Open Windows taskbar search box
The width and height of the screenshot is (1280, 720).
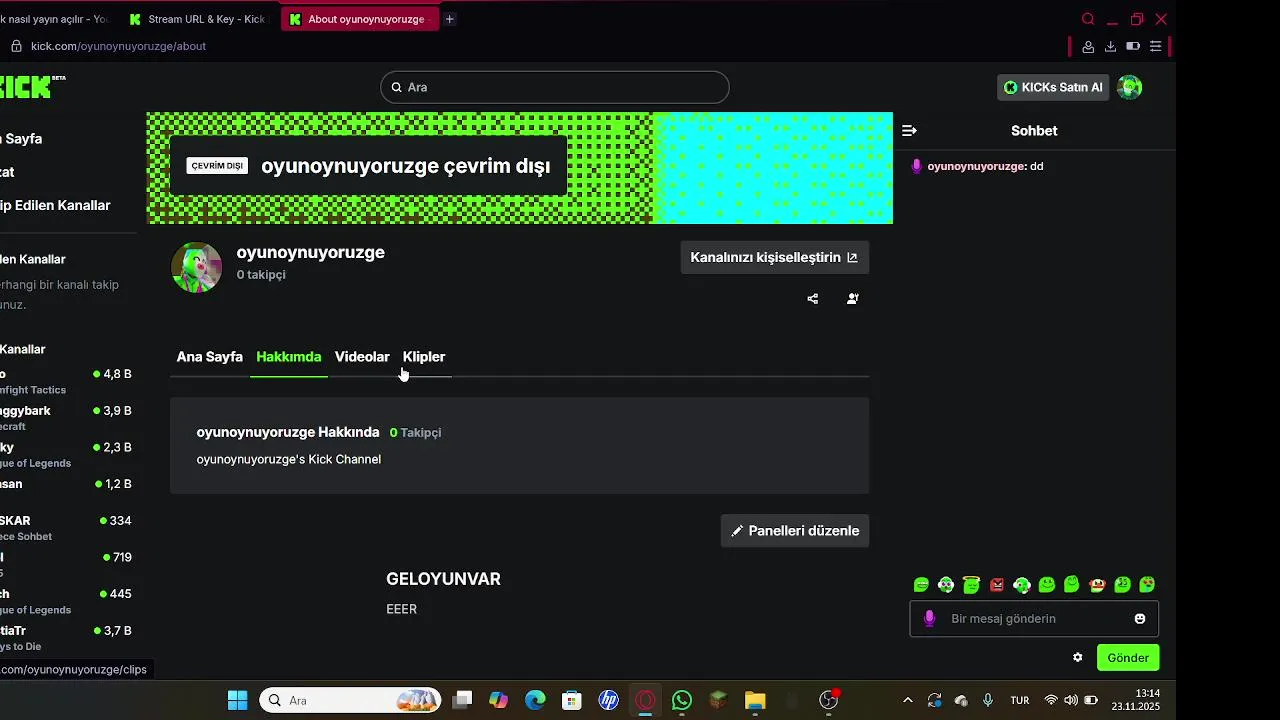[x=351, y=700]
